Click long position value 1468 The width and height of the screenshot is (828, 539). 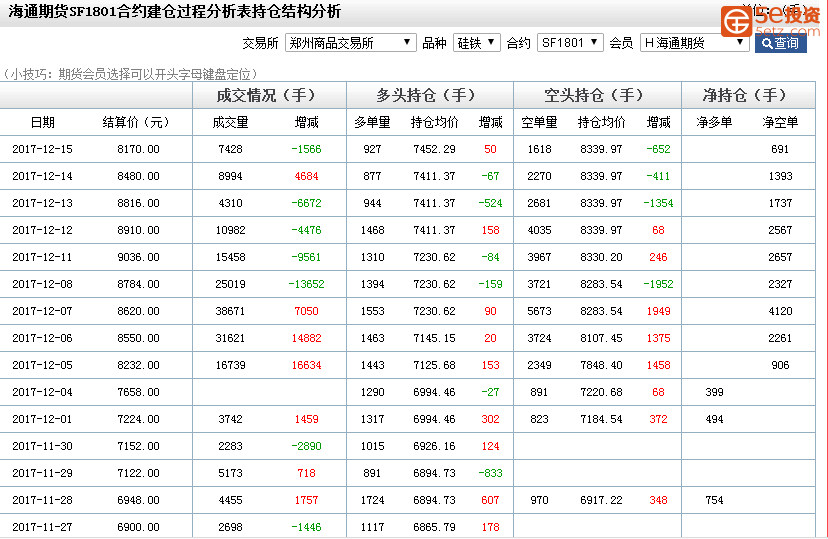(x=372, y=230)
